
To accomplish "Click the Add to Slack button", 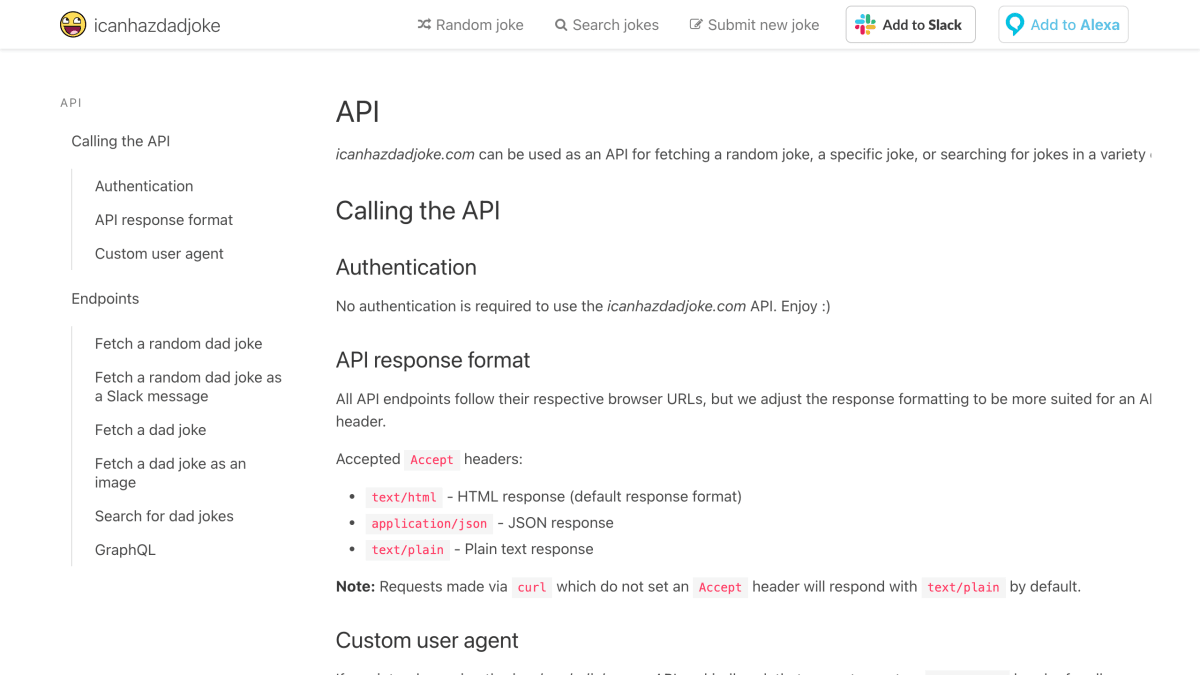I will (x=911, y=25).
